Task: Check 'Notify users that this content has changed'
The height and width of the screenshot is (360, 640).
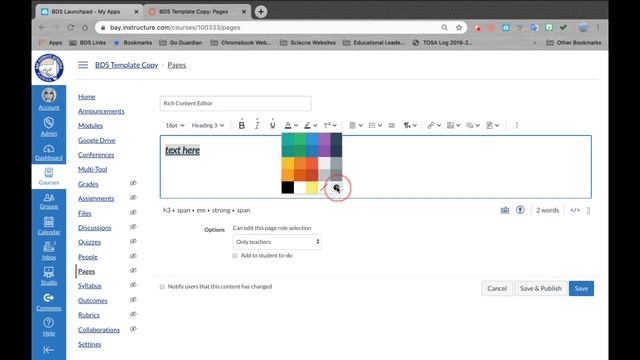Action: tap(162, 287)
